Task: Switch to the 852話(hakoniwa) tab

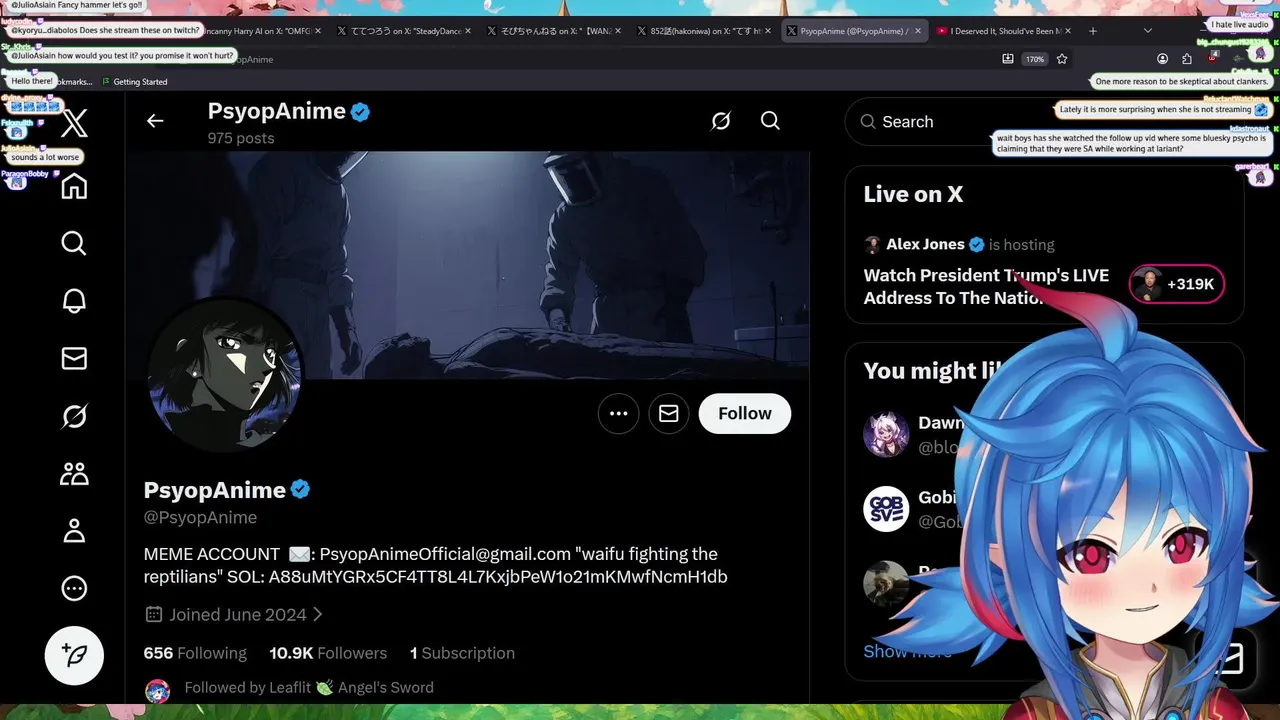Action: [704, 31]
